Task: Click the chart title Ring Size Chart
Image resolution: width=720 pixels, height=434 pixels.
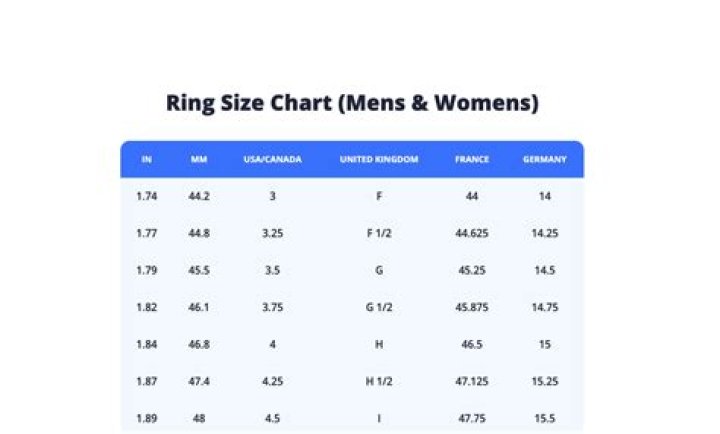Action: (352, 103)
